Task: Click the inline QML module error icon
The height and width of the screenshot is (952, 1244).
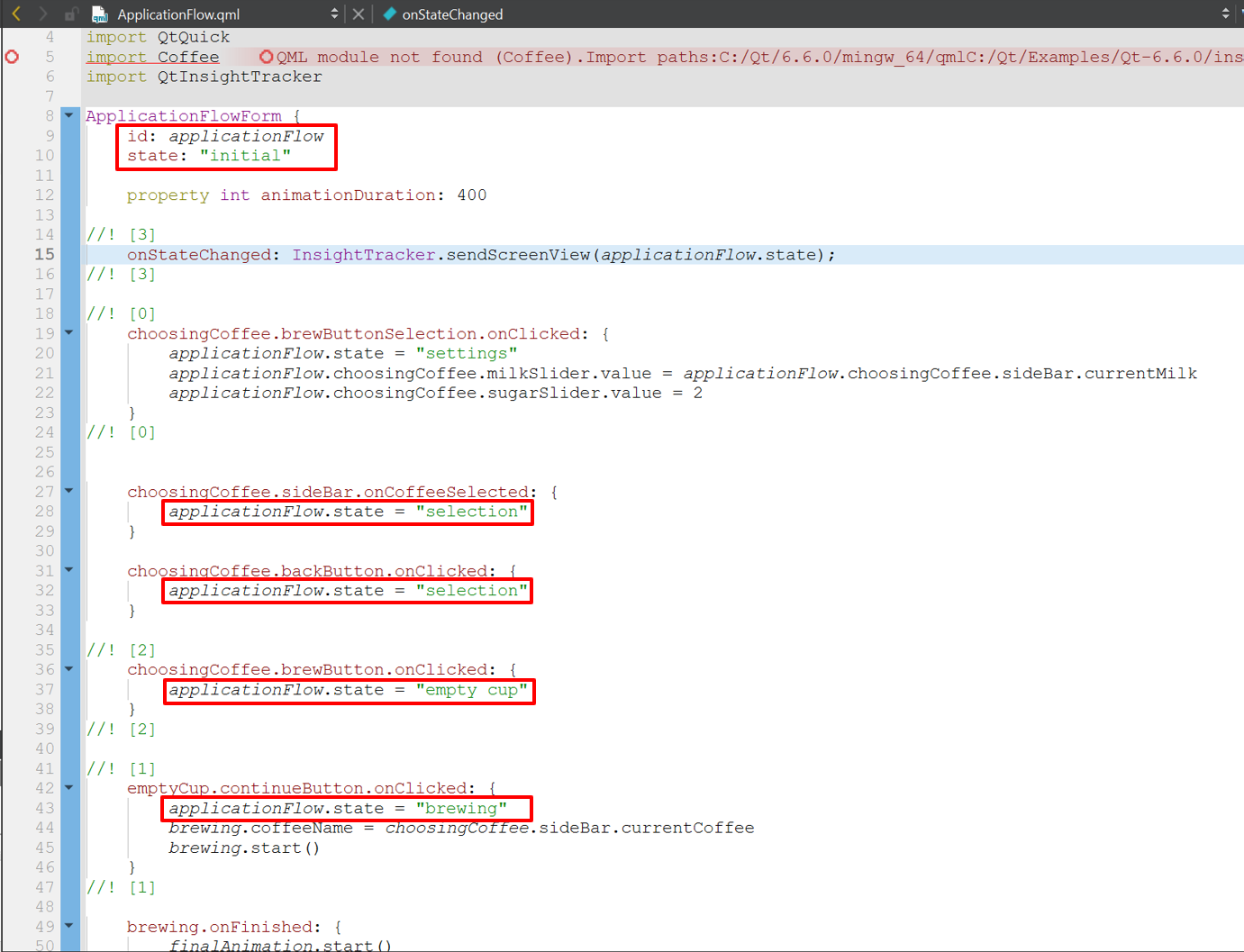Action: [x=266, y=57]
